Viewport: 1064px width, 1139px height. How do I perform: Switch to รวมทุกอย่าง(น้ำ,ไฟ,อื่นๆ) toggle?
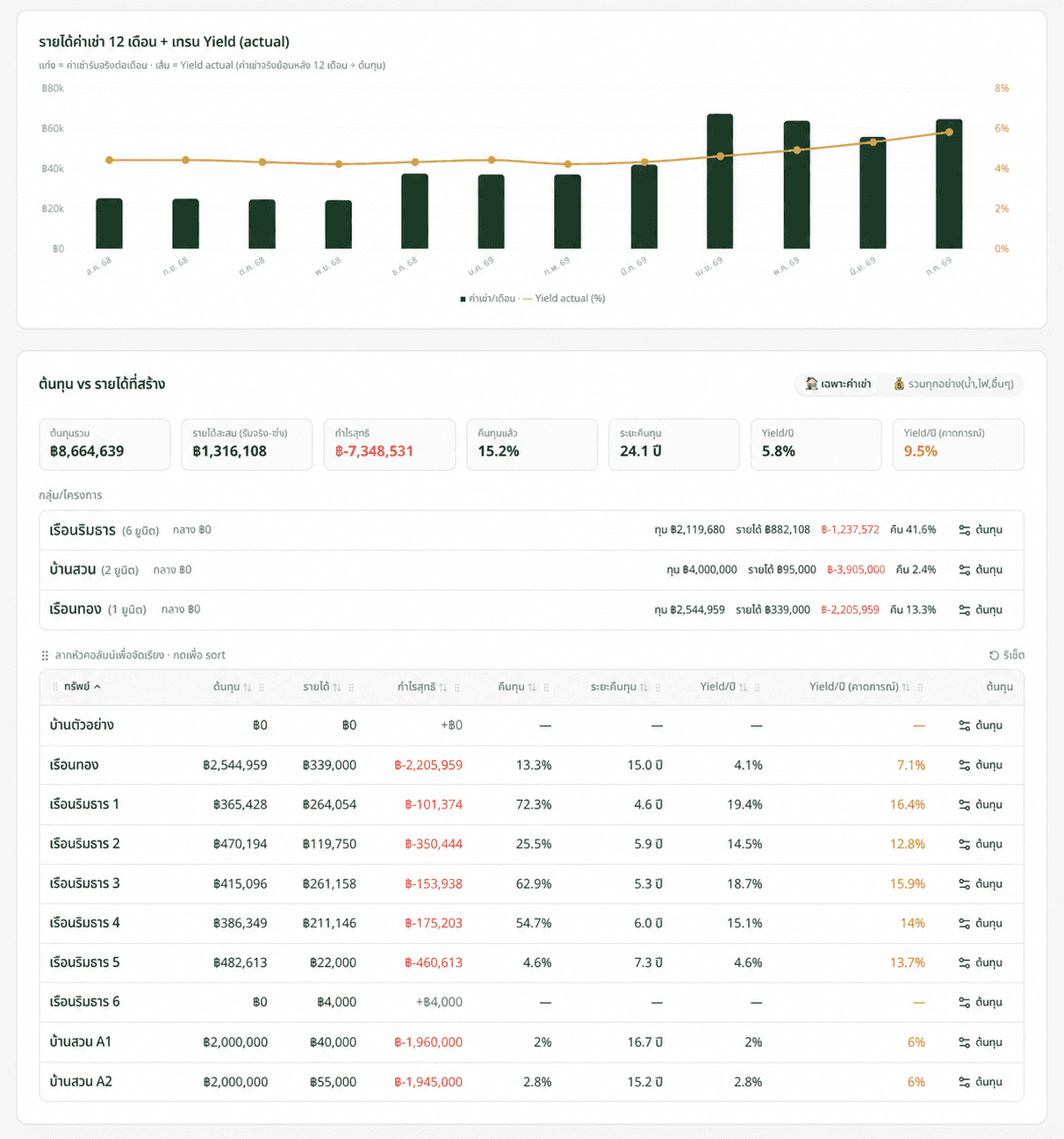pos(953,384)
